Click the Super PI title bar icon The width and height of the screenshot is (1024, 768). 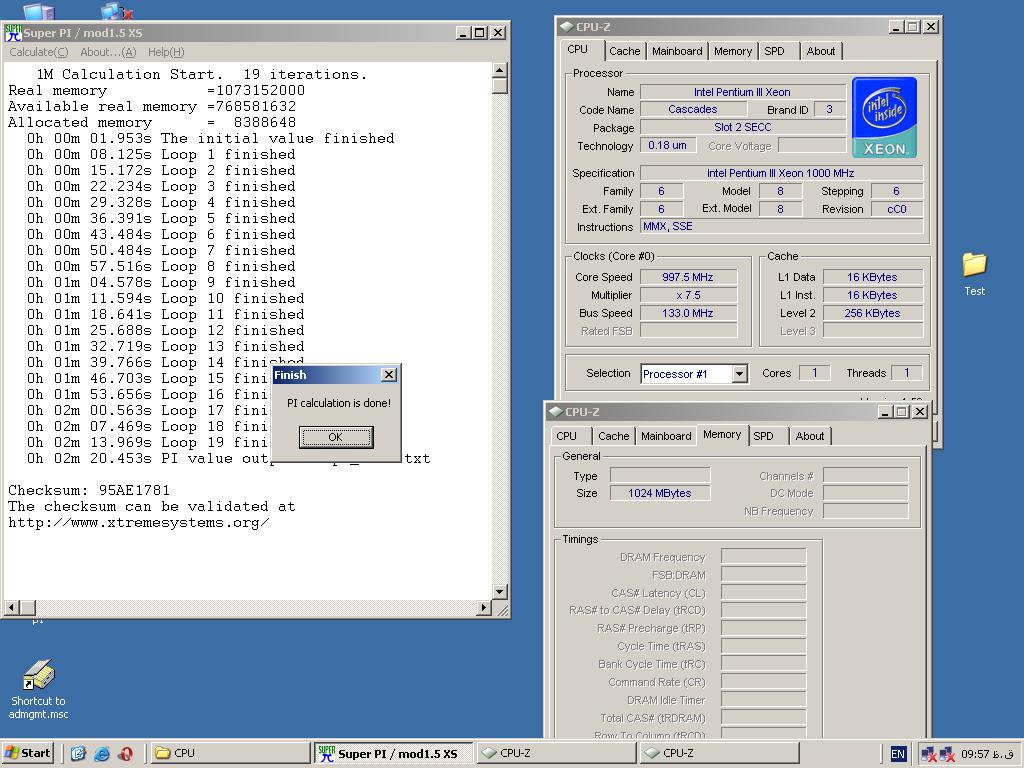pos(13,32)
